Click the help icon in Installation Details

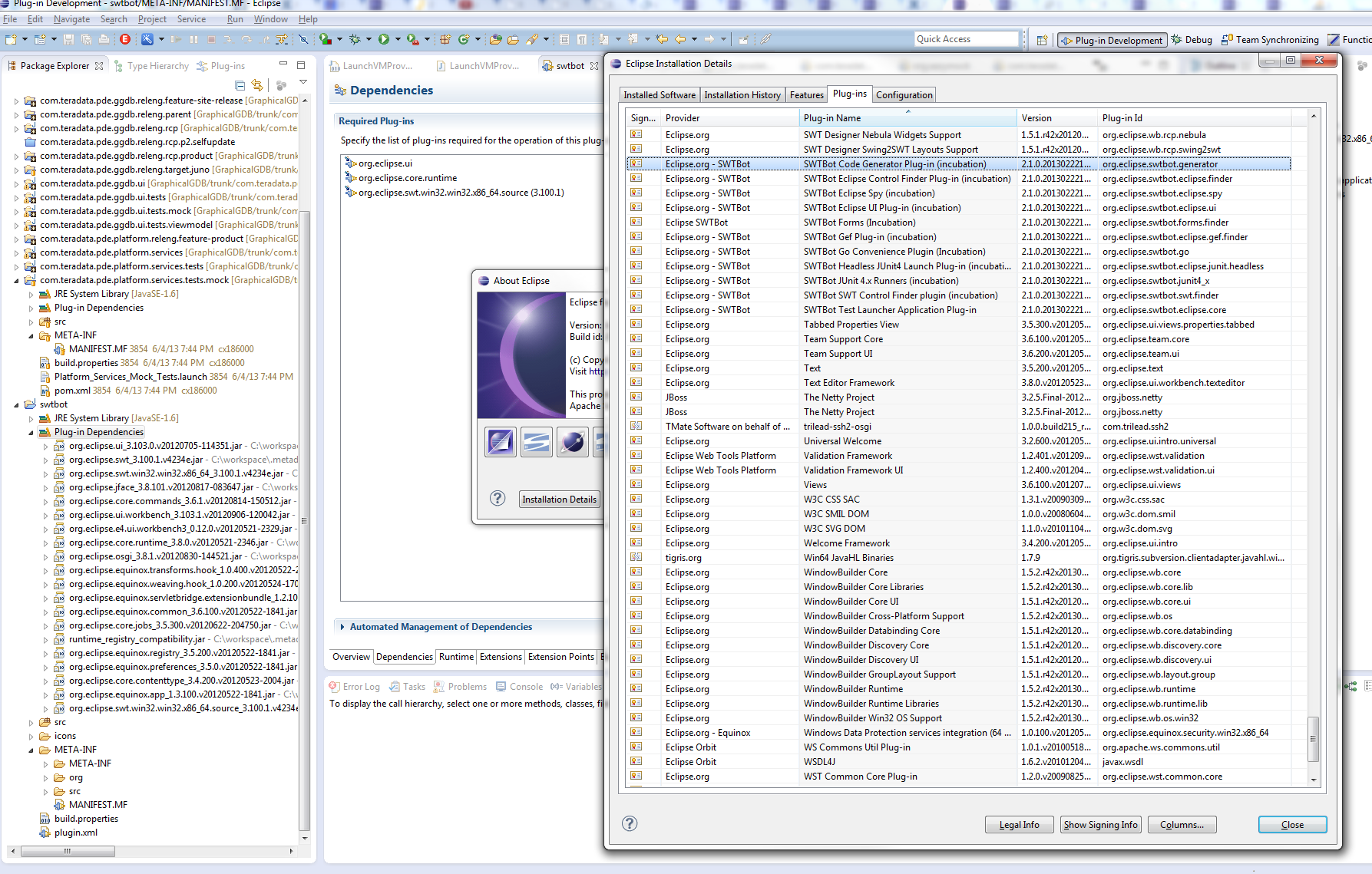pos(630,823)
